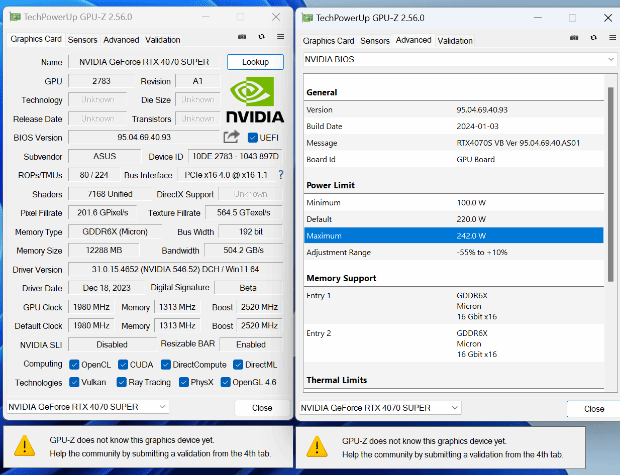Click the Shaders 7168 Unified field
Image resolution: width=620 pixels, height=475 pixels.
pos(110,194)
